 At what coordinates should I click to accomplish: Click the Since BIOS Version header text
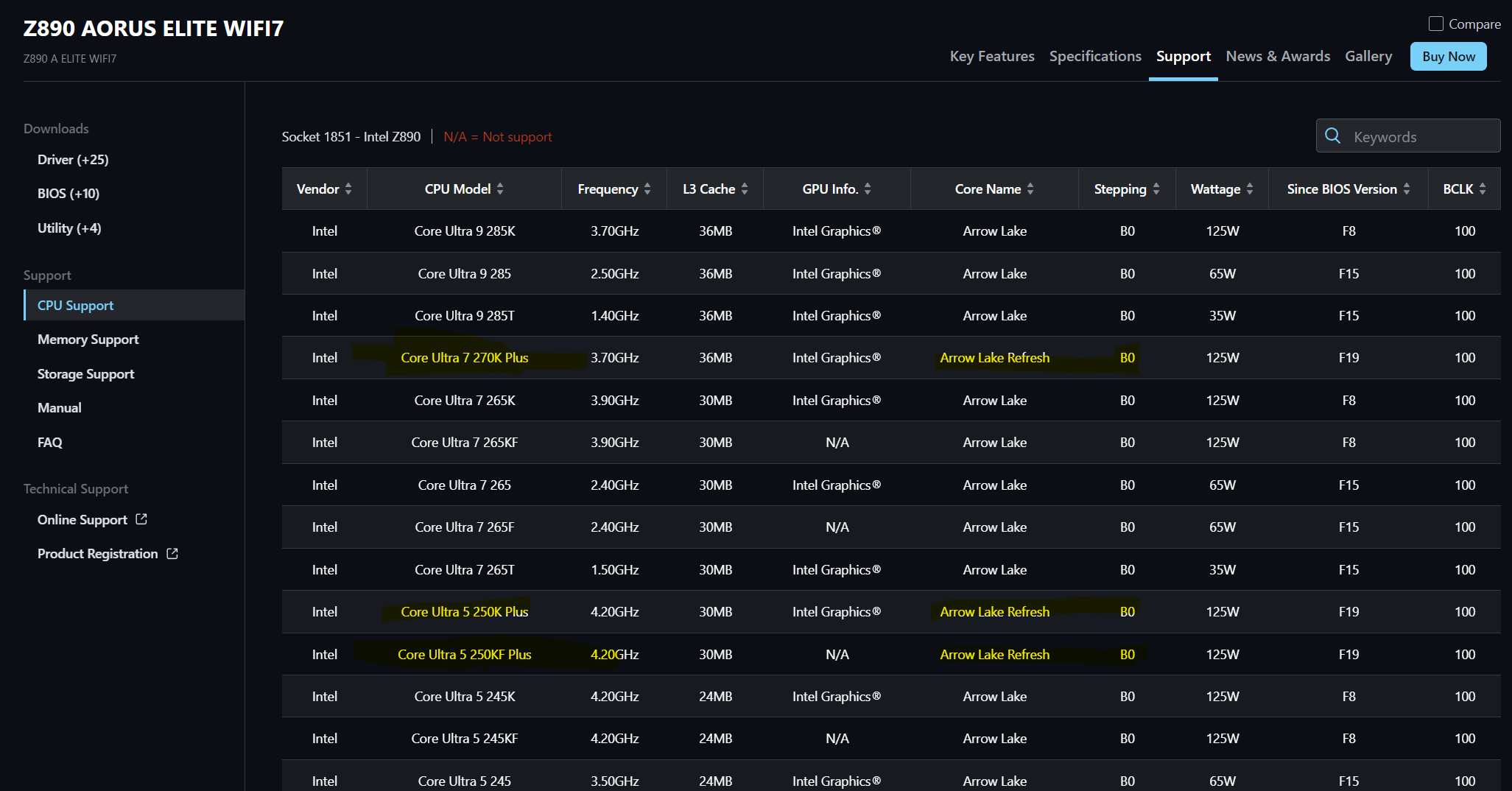[1342, 189]
